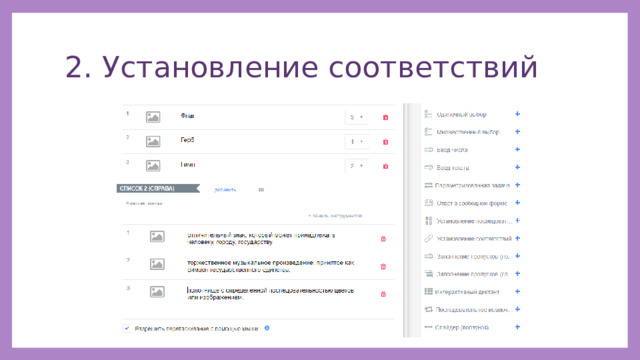This screenshot has width=640, height=360.
Task: Click image icon of 'торжественное музыкальное произведение' definition
Action: 157,264
